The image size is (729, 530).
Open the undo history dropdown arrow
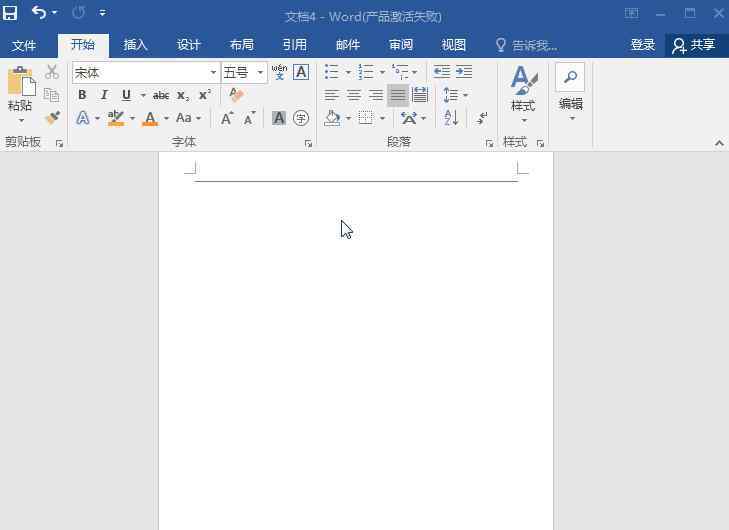(x=54, y=13)
